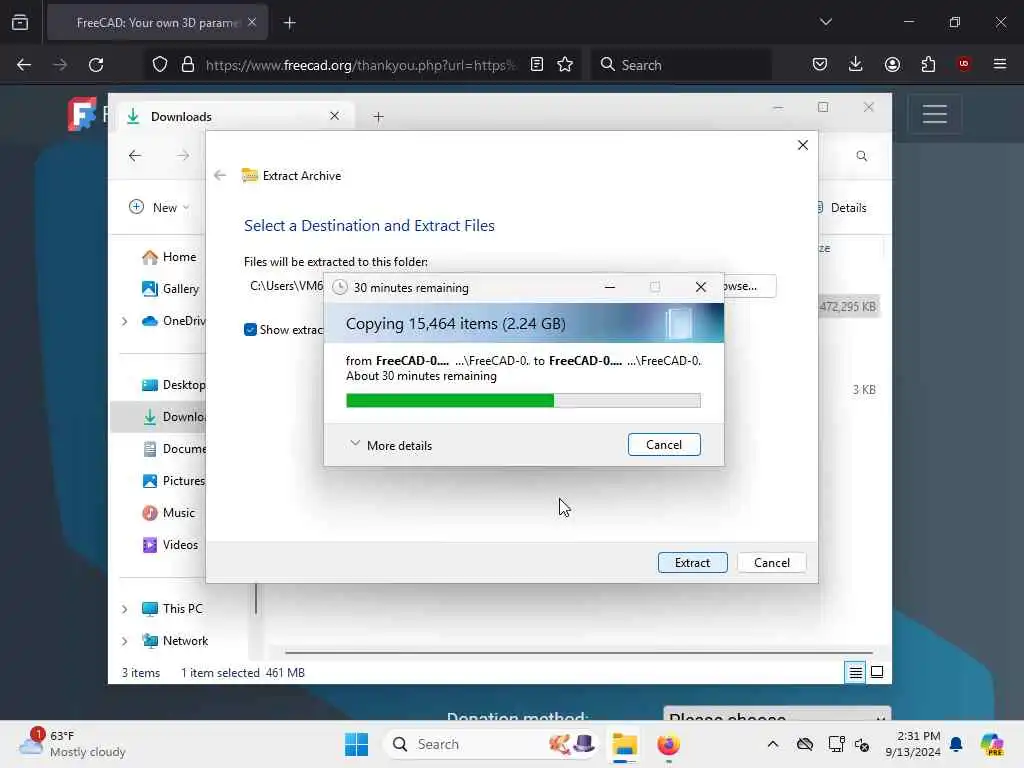This screenshot has height=768, width=1024.
Task: Minimize the copy progress dialog
Action: [609, 287]
